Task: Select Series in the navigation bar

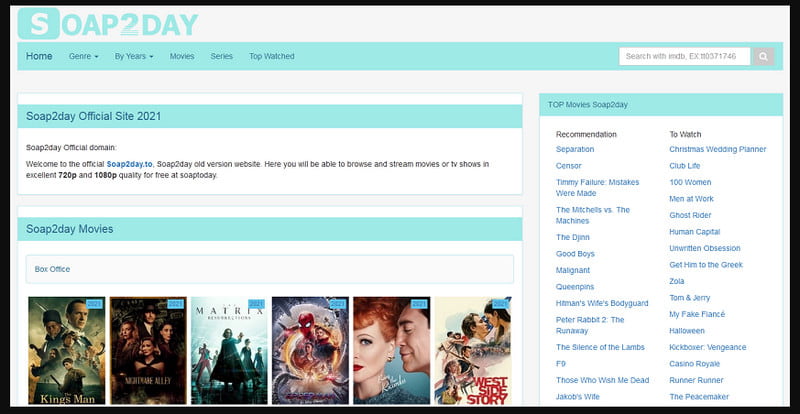Action: point(221,56)
